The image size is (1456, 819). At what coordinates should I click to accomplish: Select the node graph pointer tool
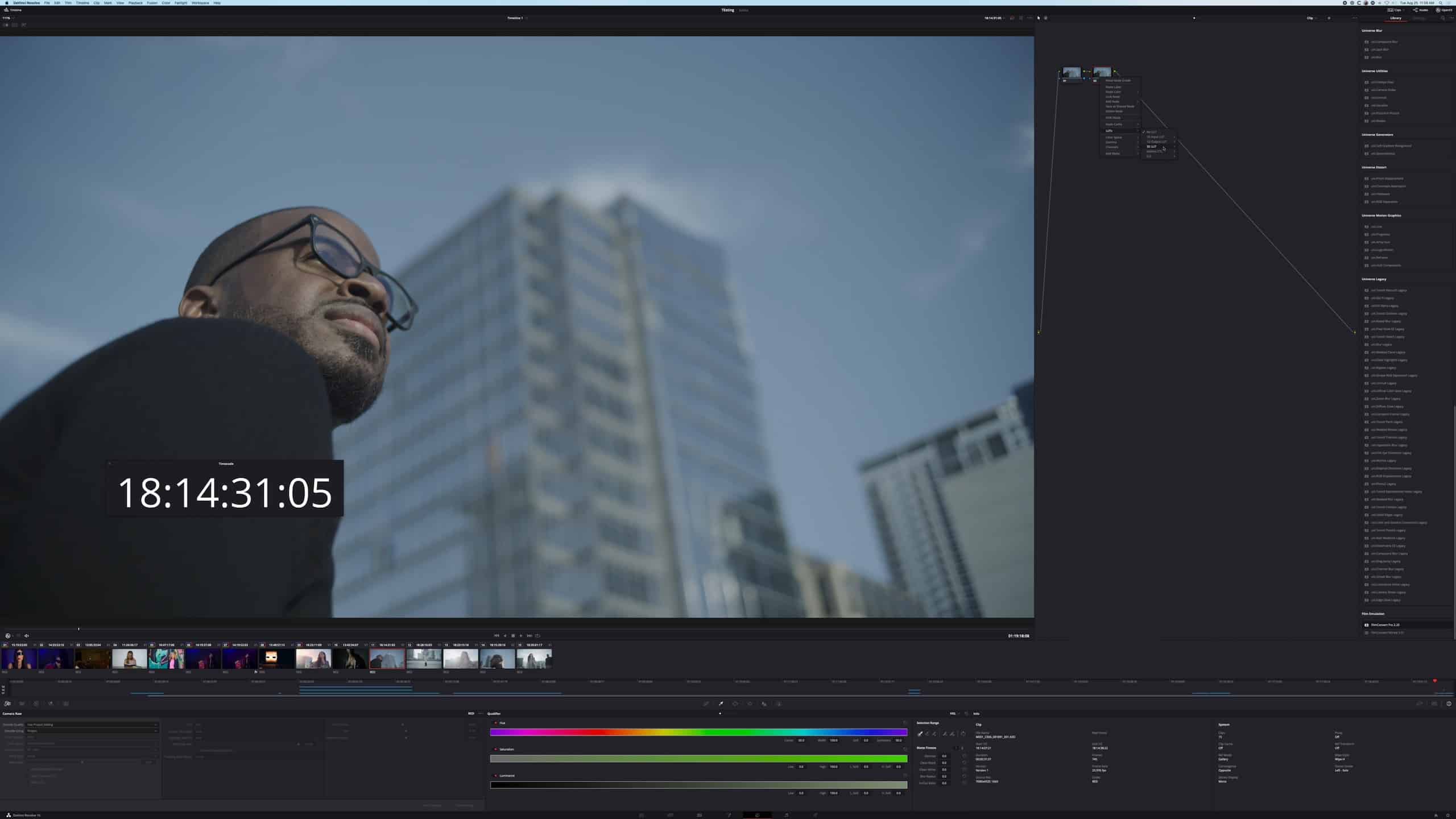coord(1039,18)
